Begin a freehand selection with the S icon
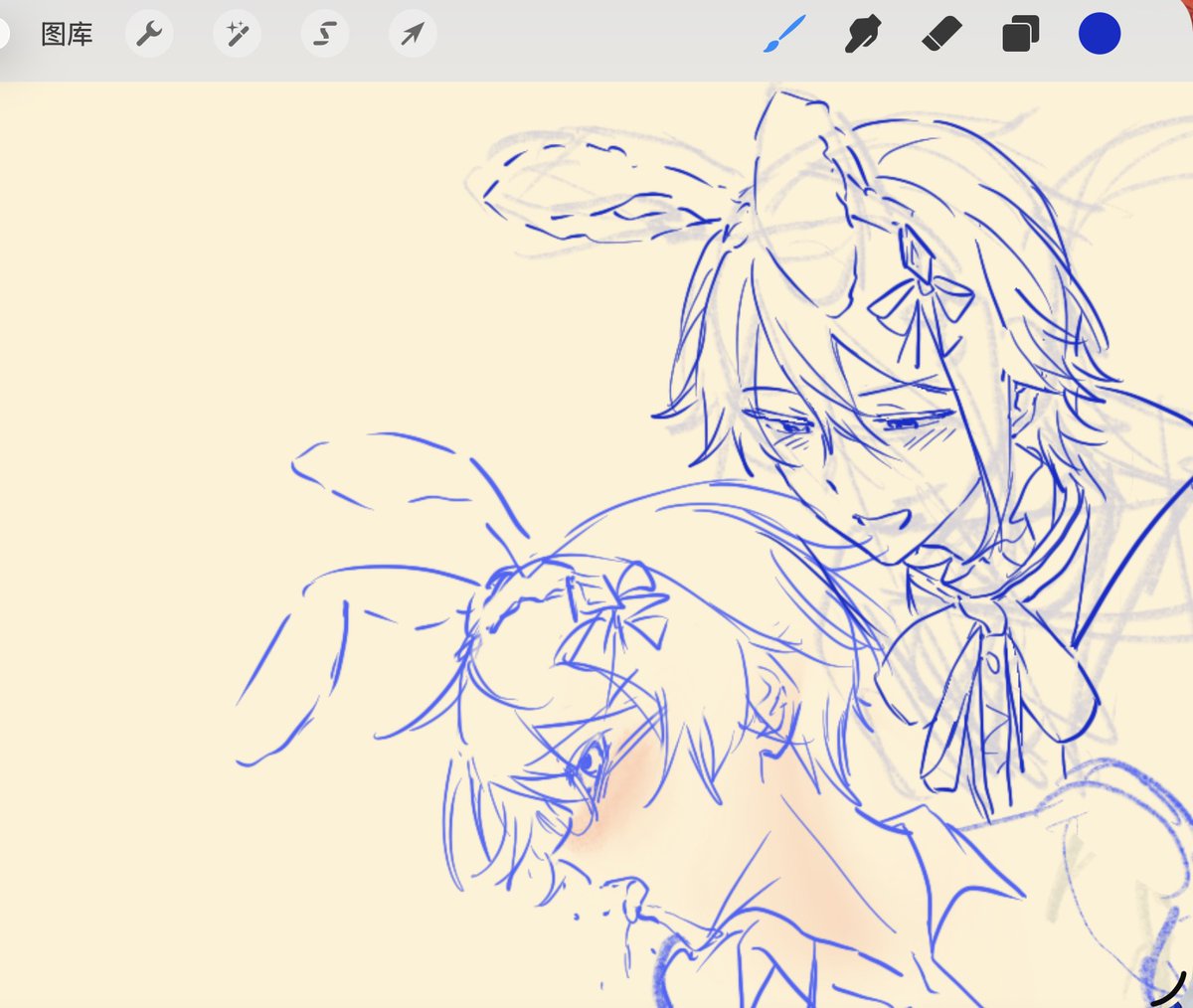 tap(324, 33)
